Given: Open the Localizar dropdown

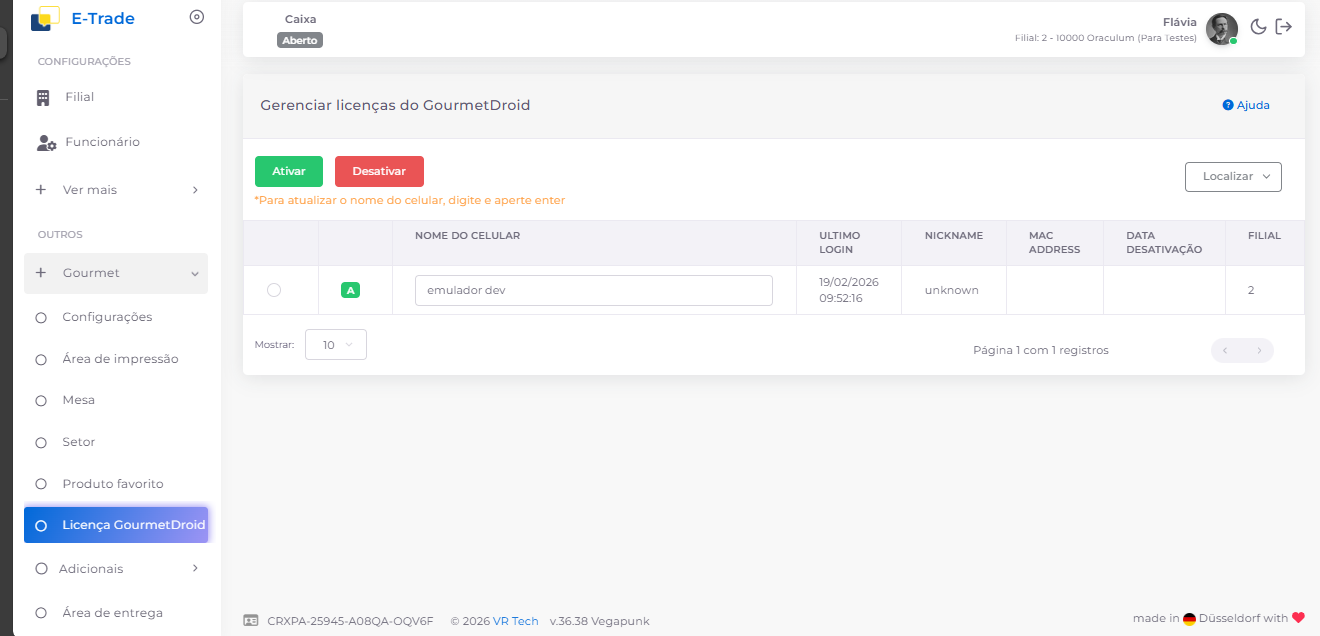Looking at the screenshot, I should click(x=1232, y=176).
